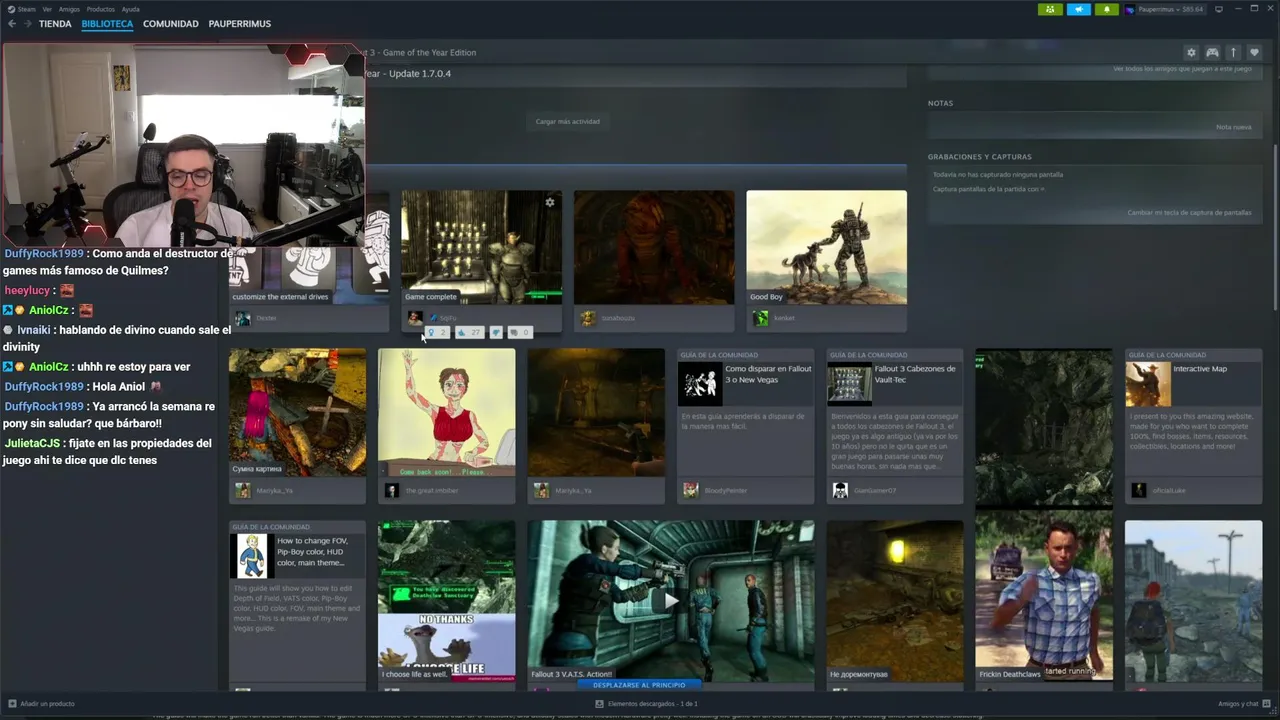Open the Не доремонтував screenshot
Screen dimensions: 1280x720
point(895,601)
